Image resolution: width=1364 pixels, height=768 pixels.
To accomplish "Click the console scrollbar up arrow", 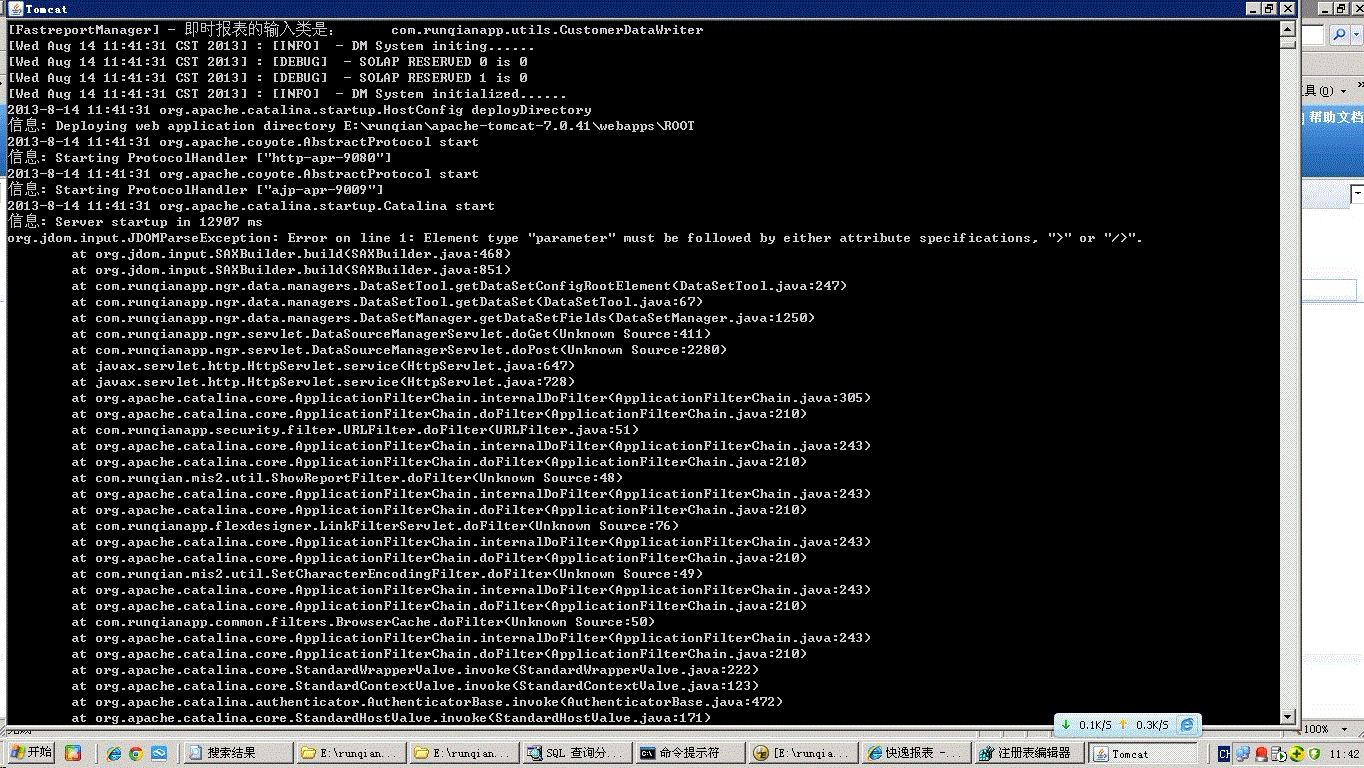I will tap(1288, 29).
